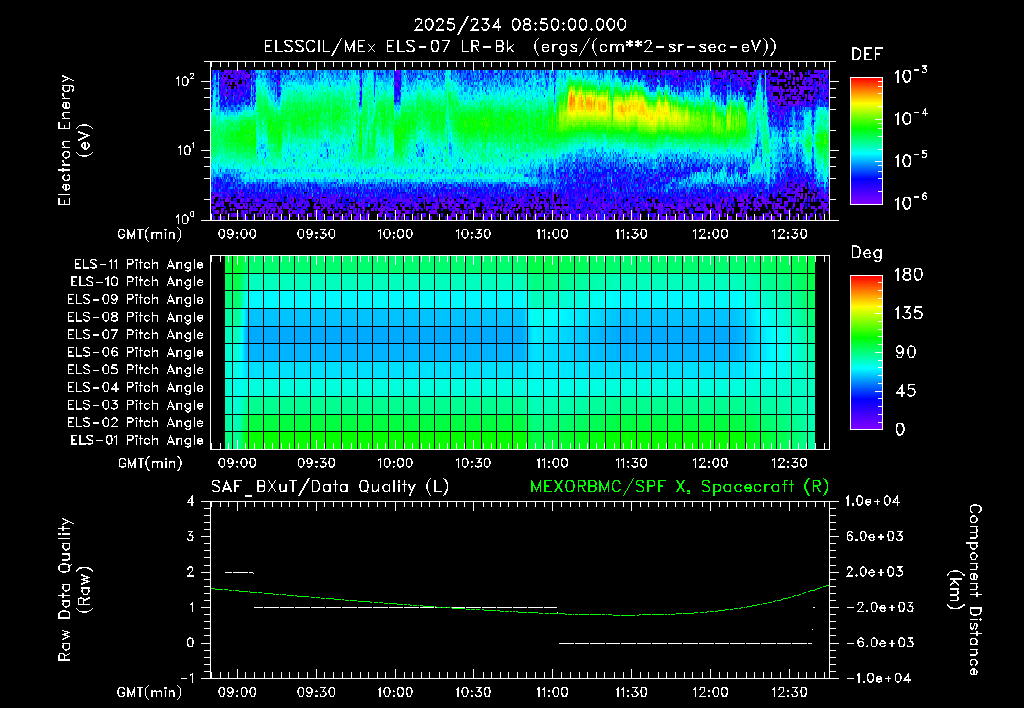1024x708 pixels.
Task: Click the 09:00 tick on the bottom time axis
Action: pyautogui.click(x=236, y=692)
